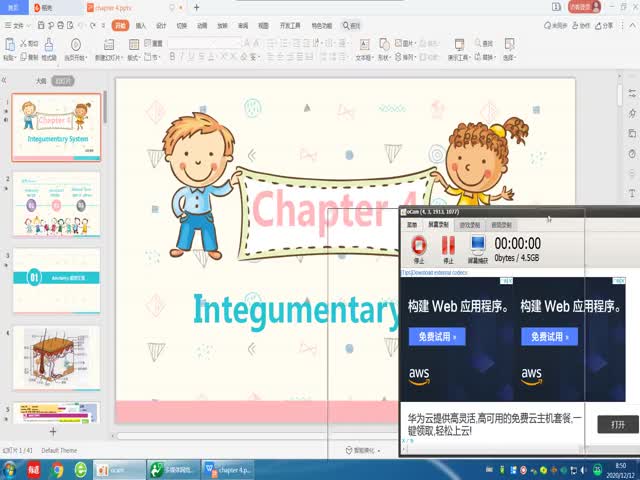The image size is (640, 480).
Task: Open the 插入 (Insert) ribbon tab
Action: click(141, 25)
